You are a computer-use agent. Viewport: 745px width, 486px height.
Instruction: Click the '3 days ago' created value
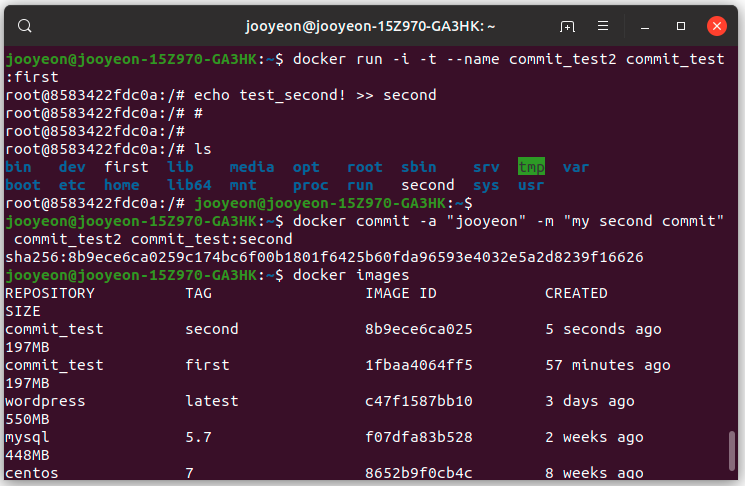590,401
